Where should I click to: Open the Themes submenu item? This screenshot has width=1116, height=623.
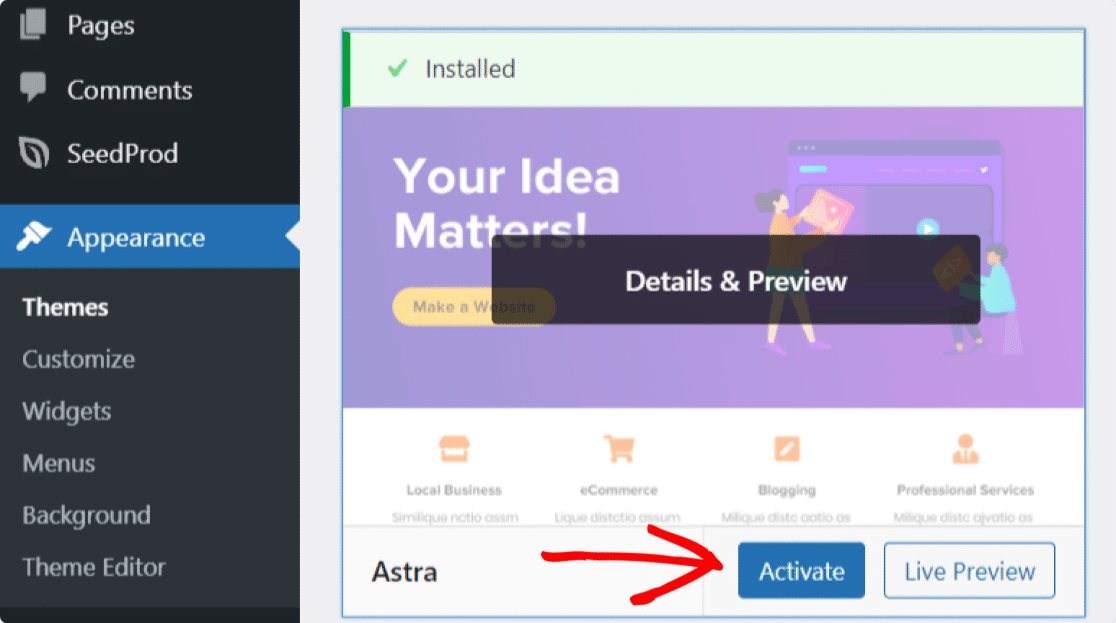[65, 307]
